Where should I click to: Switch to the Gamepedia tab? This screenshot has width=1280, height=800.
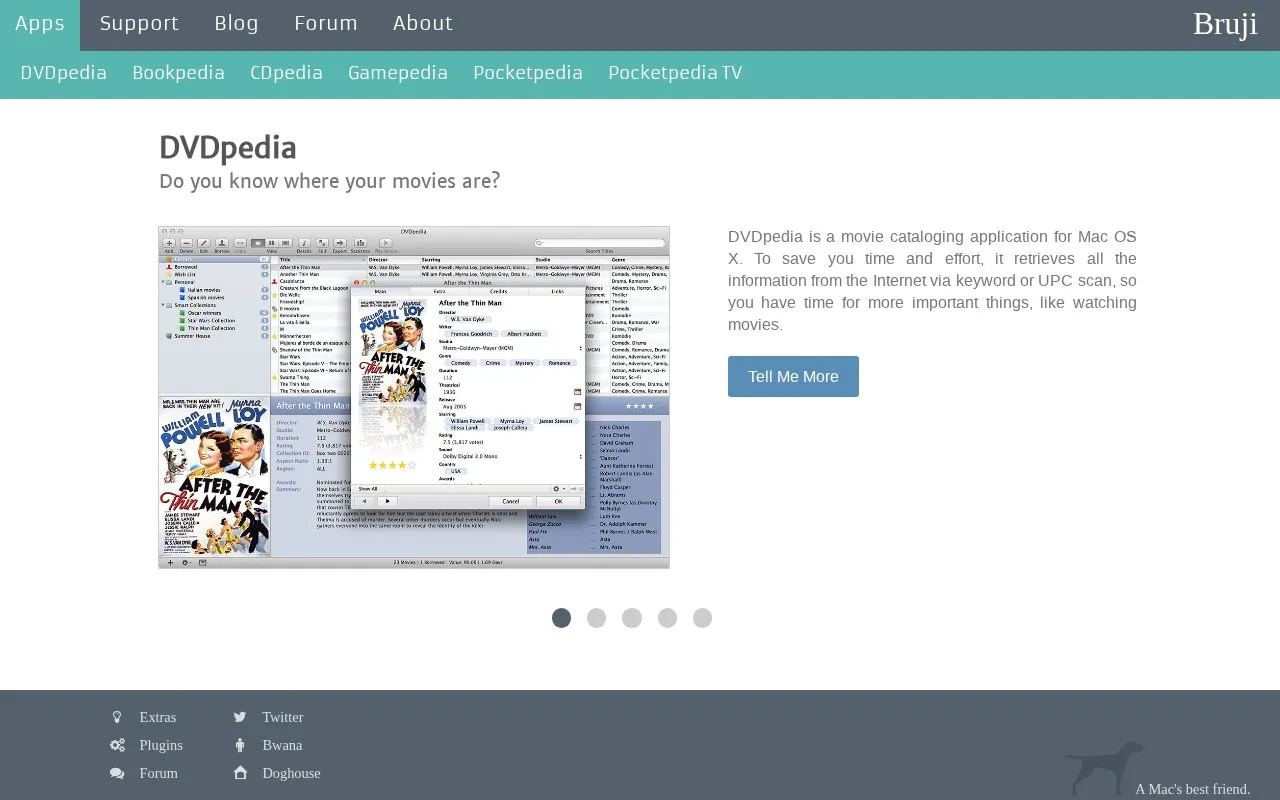[398, 73]
